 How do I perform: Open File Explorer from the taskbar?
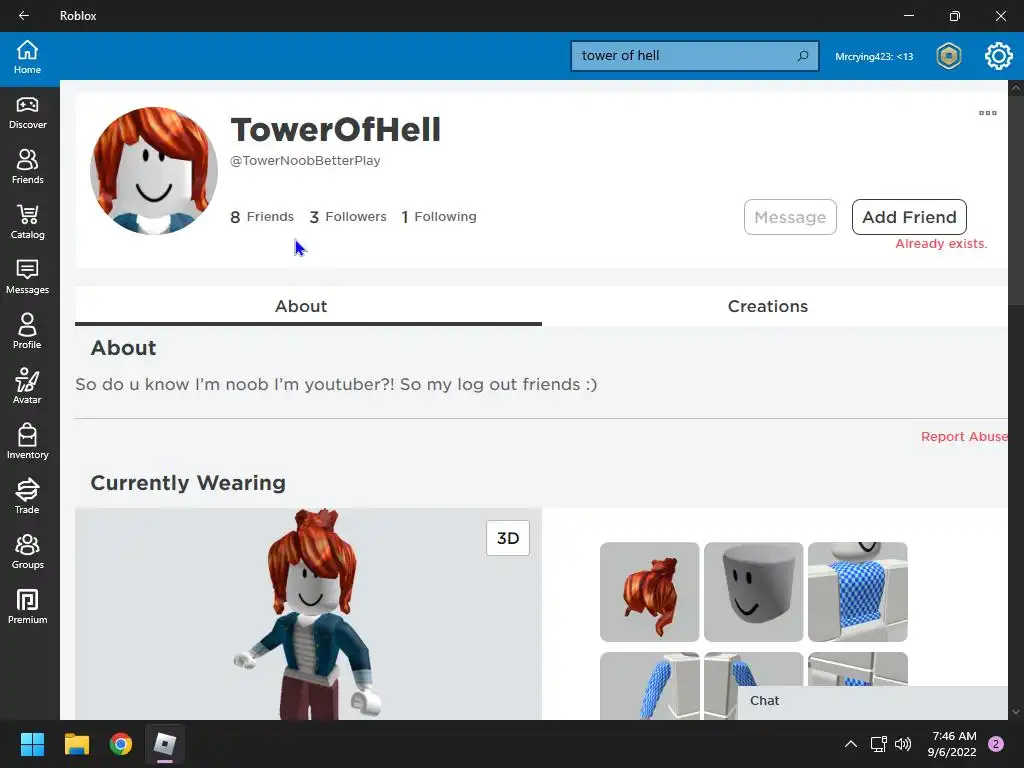[x=76, y=744]
